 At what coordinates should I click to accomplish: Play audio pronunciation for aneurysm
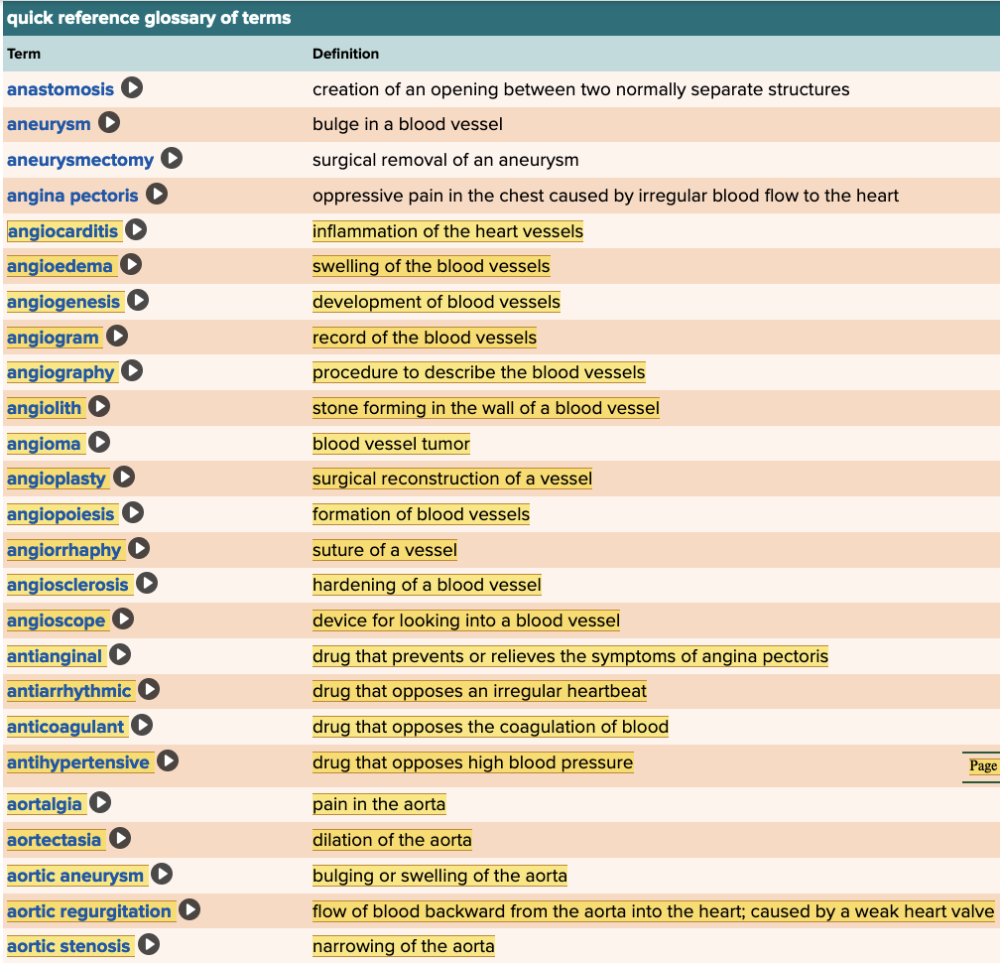(x=109, y=124)
